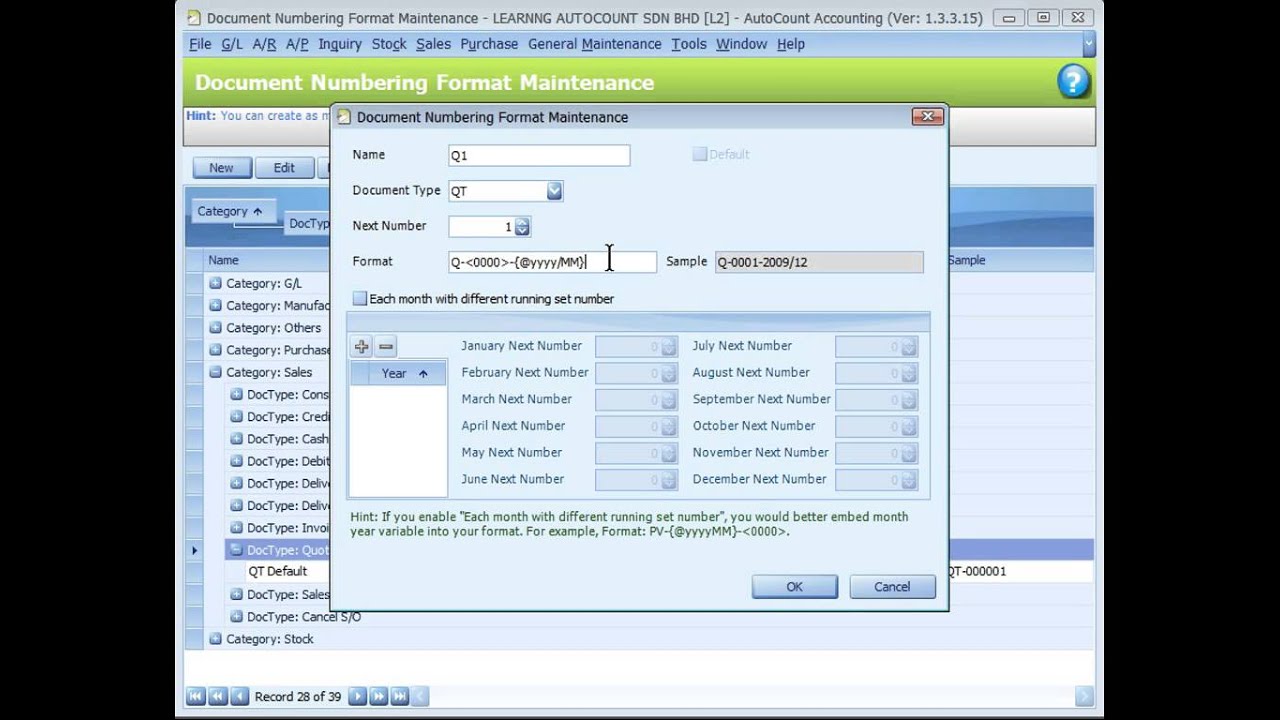
Task: Click the Name column header
Action: click(x=223, y=260)
